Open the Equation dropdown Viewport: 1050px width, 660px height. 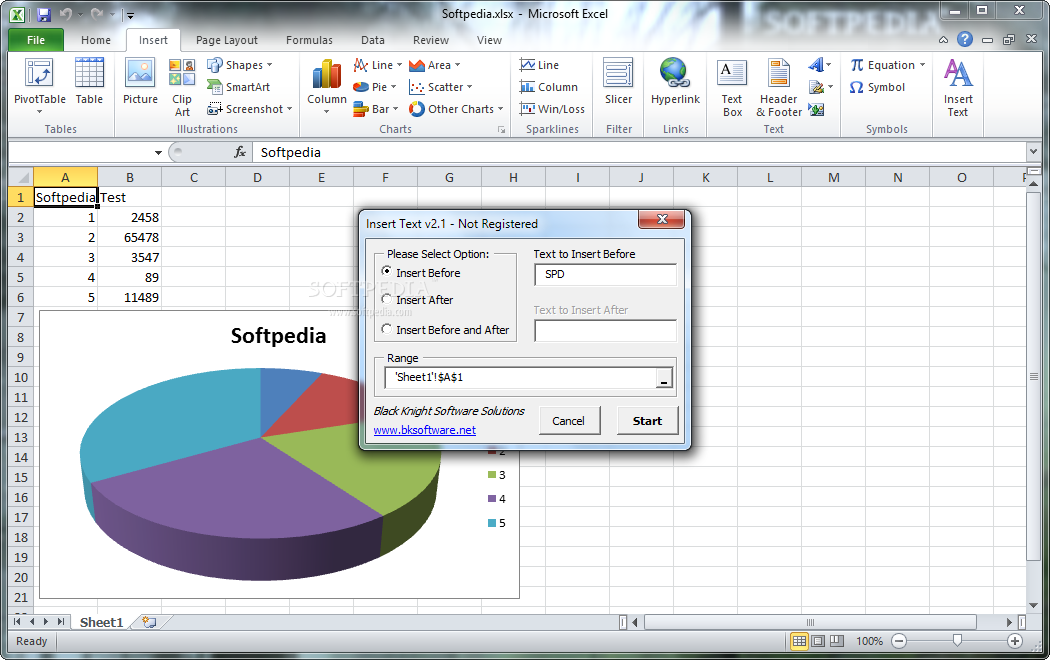click(x=888, y=65)
